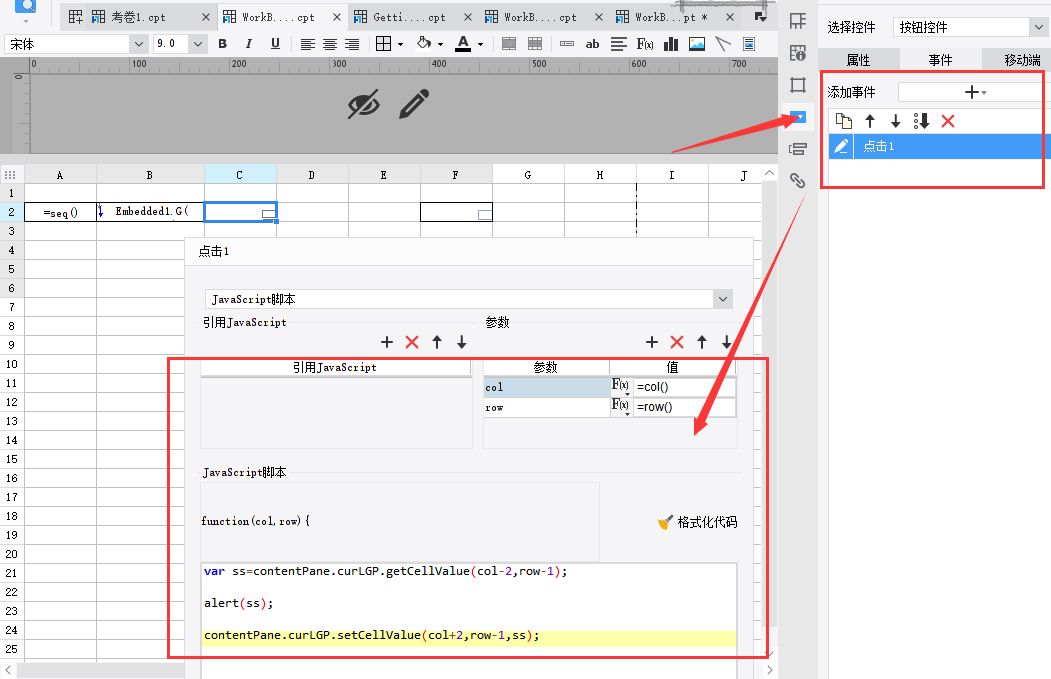Click the pencil edit icon in the gray parameter pane
The width and height of the screenshot is (1051, 679).
click(x=414, y=104)
